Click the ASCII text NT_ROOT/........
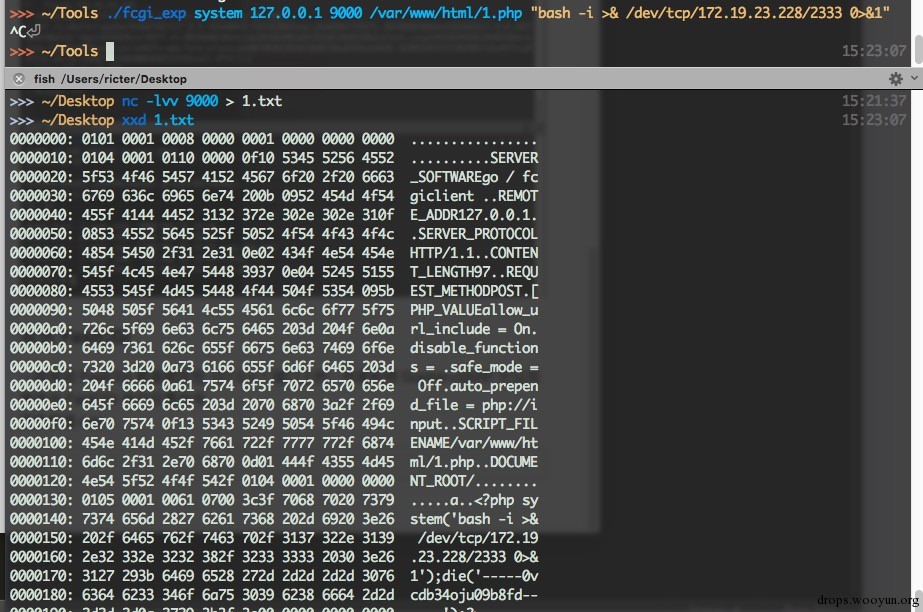The height and width of the screenshot is (612, 923). click(441, 481)
